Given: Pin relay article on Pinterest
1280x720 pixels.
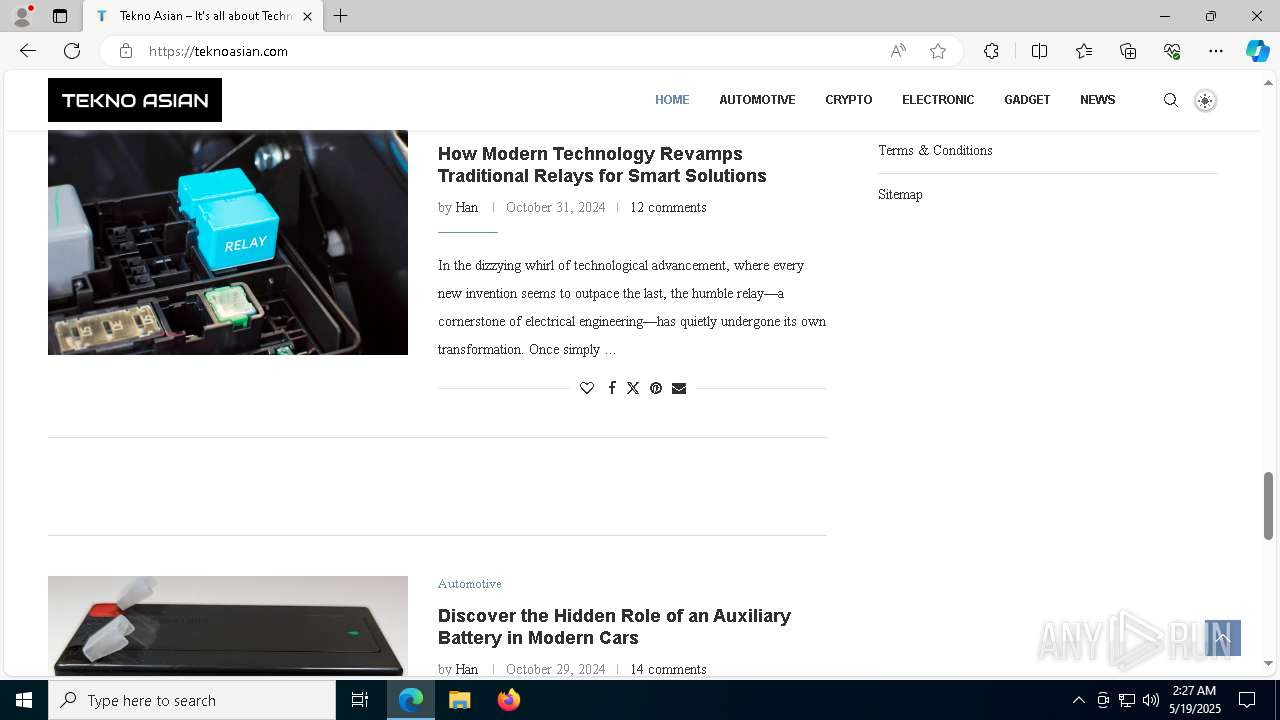Looking at the screenshot, I should click(656, 388).
